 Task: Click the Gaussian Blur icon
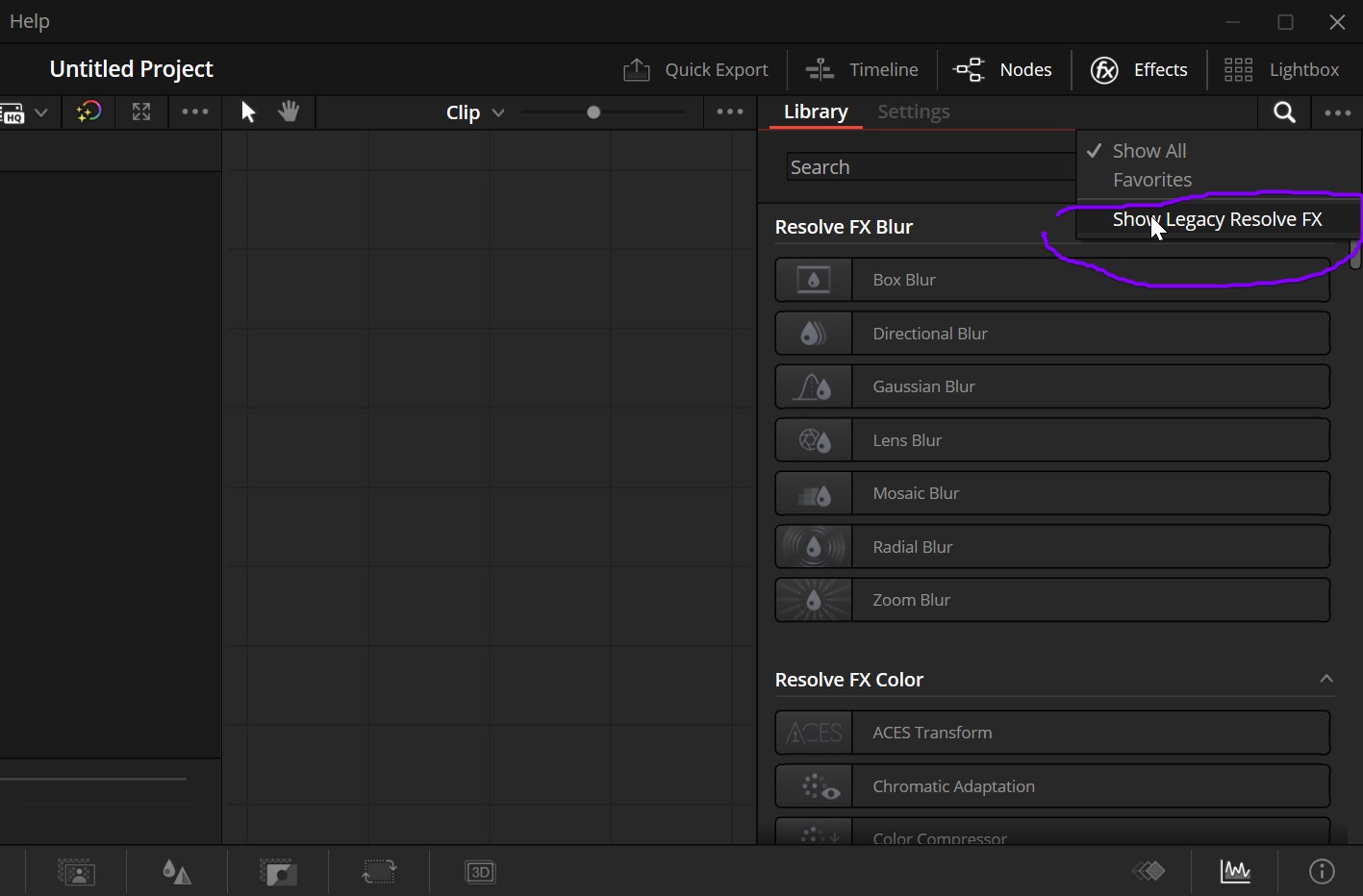tap(814, 386)
